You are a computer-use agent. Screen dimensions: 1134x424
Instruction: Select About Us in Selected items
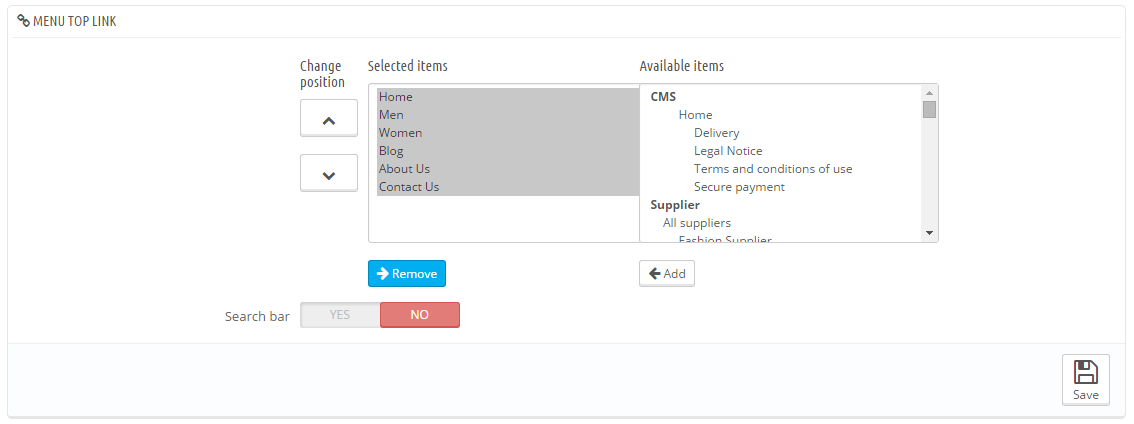click(508, 169)
